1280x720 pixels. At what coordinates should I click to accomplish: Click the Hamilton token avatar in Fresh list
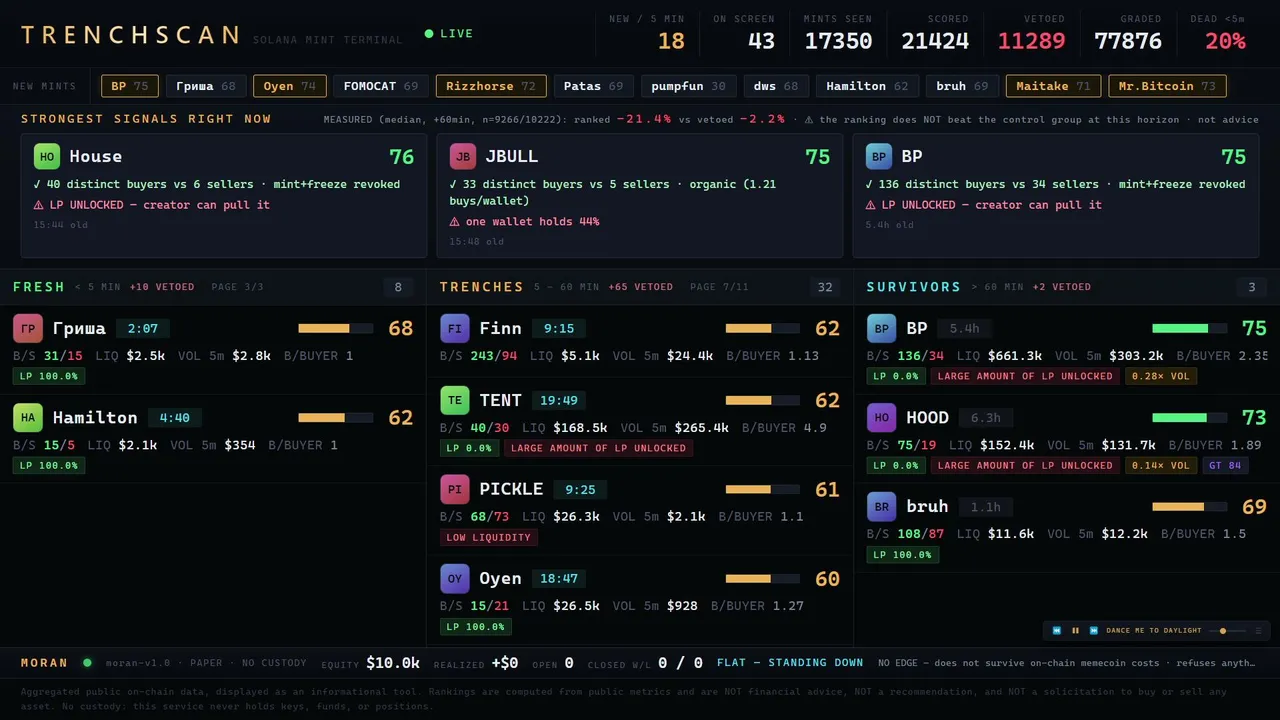point(28,417)
